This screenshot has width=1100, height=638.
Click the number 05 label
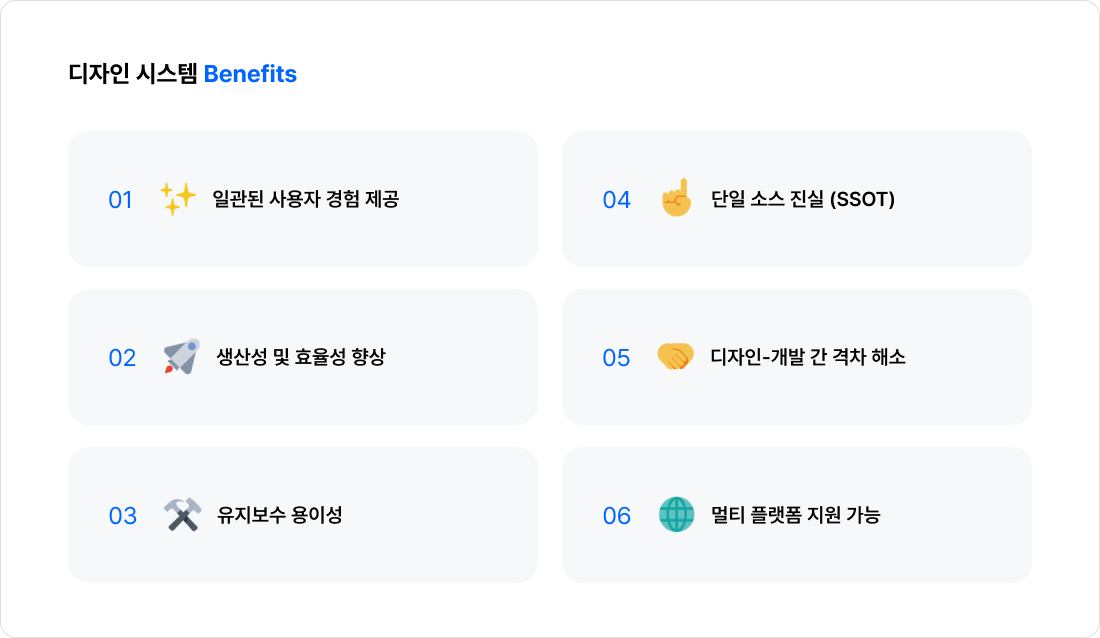[x=616, y=358]
